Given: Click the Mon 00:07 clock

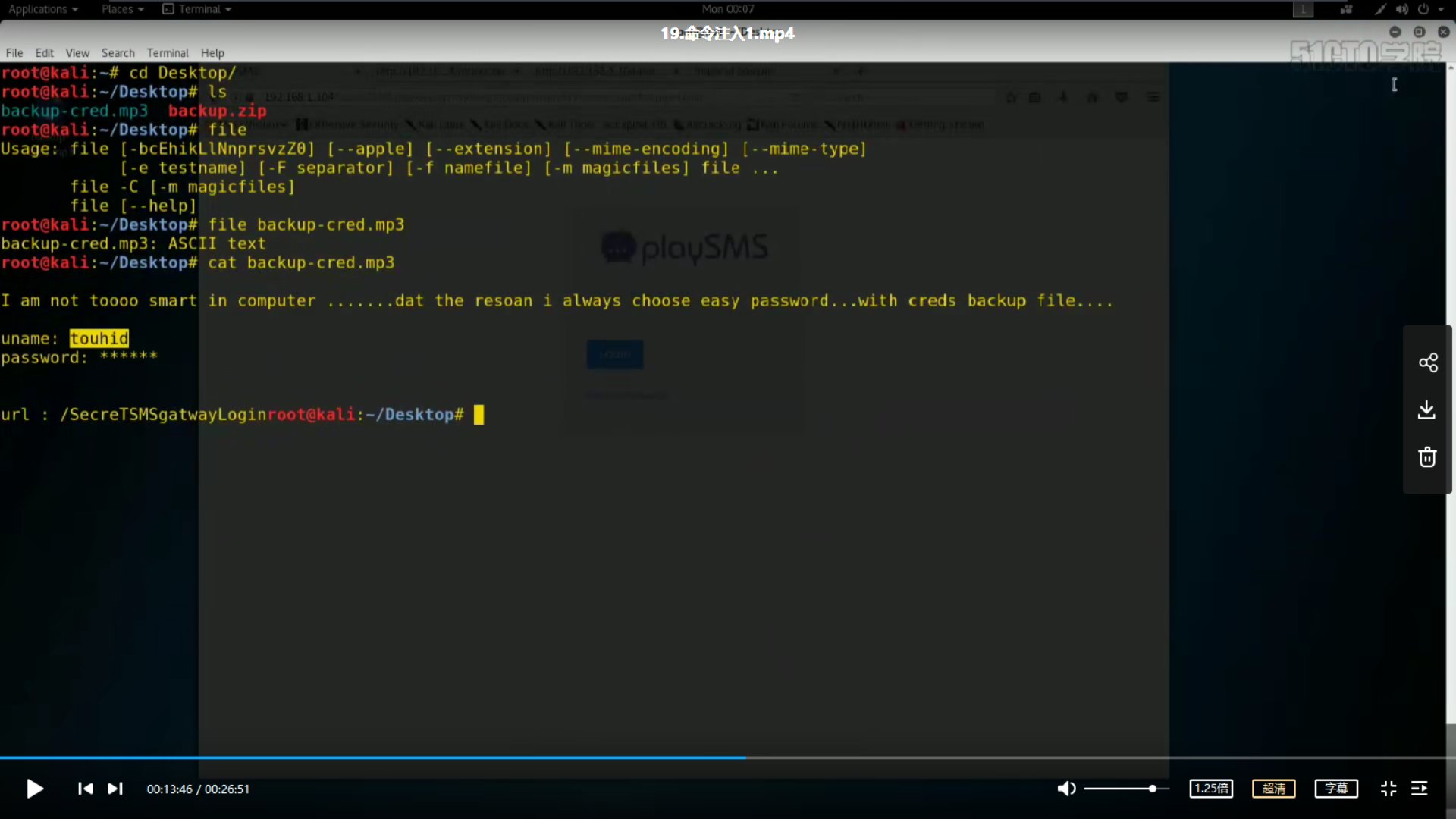Looking at the screenshot, I should coord(728,9).
